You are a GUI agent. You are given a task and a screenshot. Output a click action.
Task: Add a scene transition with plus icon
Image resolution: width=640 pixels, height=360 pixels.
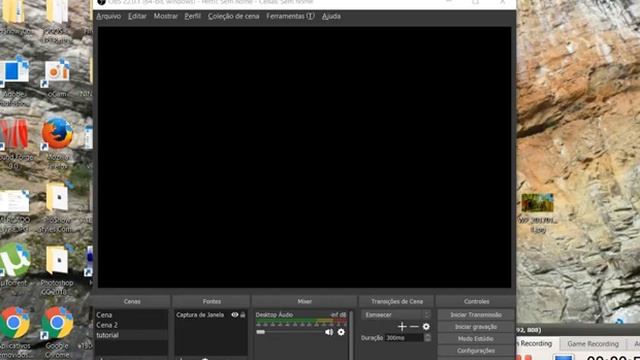click(402, 327)
